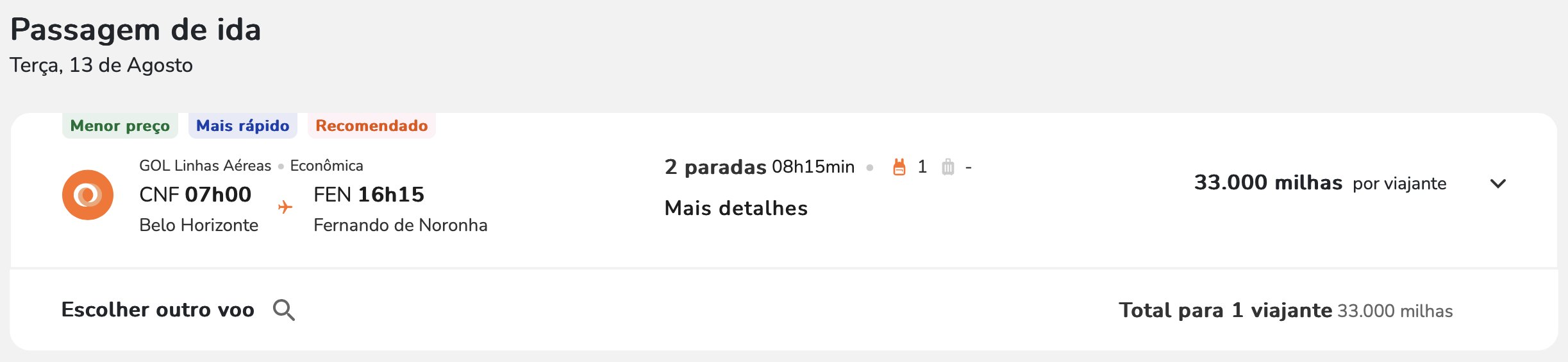This screenshot has width=1568, height=362.
Task: Select Escolher outro voo
Action: pos(158,310)
